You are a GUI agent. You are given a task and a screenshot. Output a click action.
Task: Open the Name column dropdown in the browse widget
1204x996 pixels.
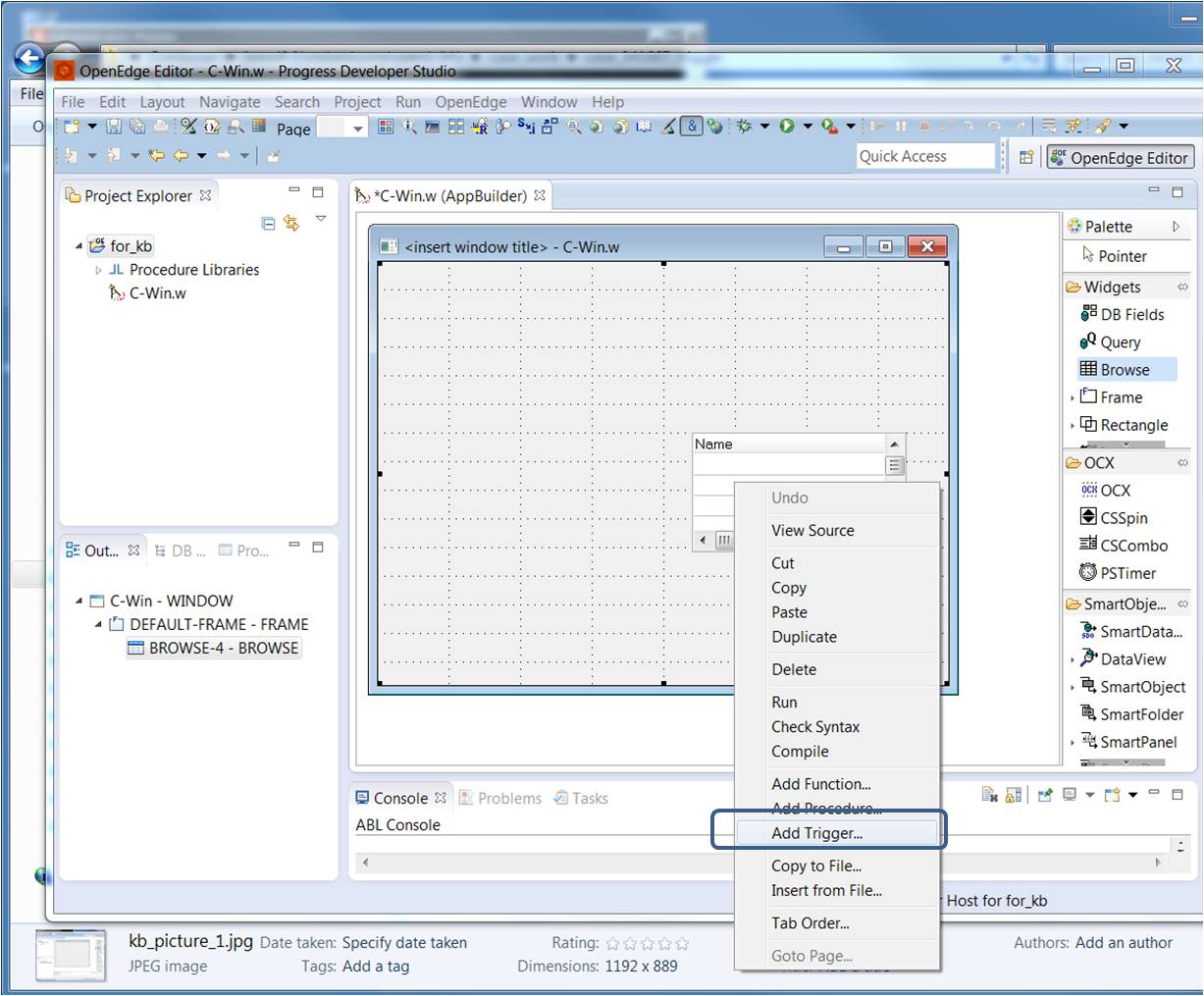point(892,444)
